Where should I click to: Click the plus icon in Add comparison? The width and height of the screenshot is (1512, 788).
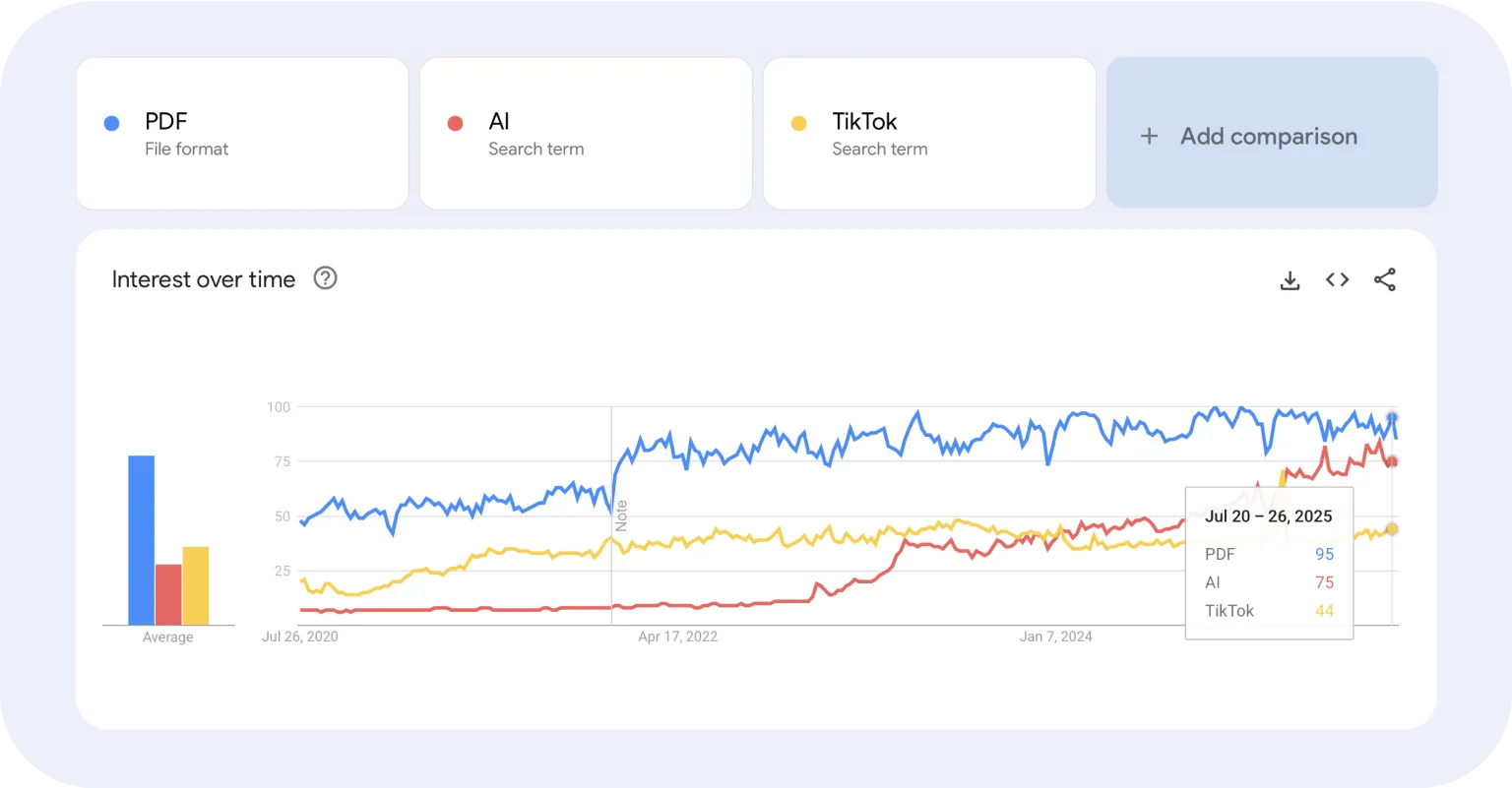[1149, 137]
